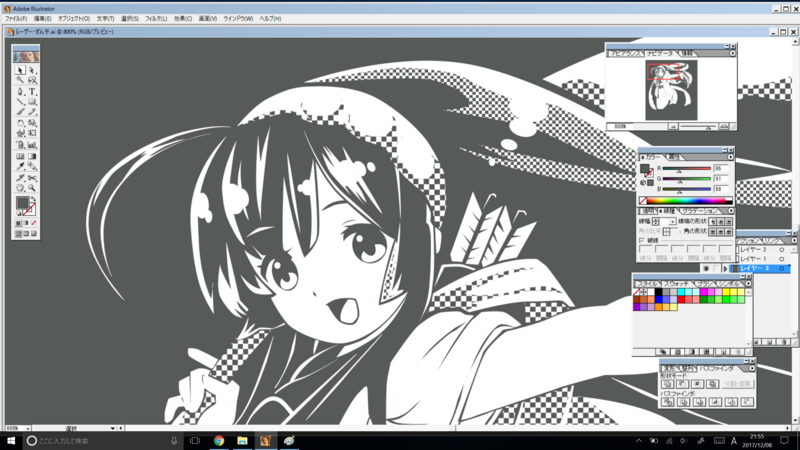Adjust the R red color slider
Image resolution: width=800 pixels, height=450 pixels.
679,171
